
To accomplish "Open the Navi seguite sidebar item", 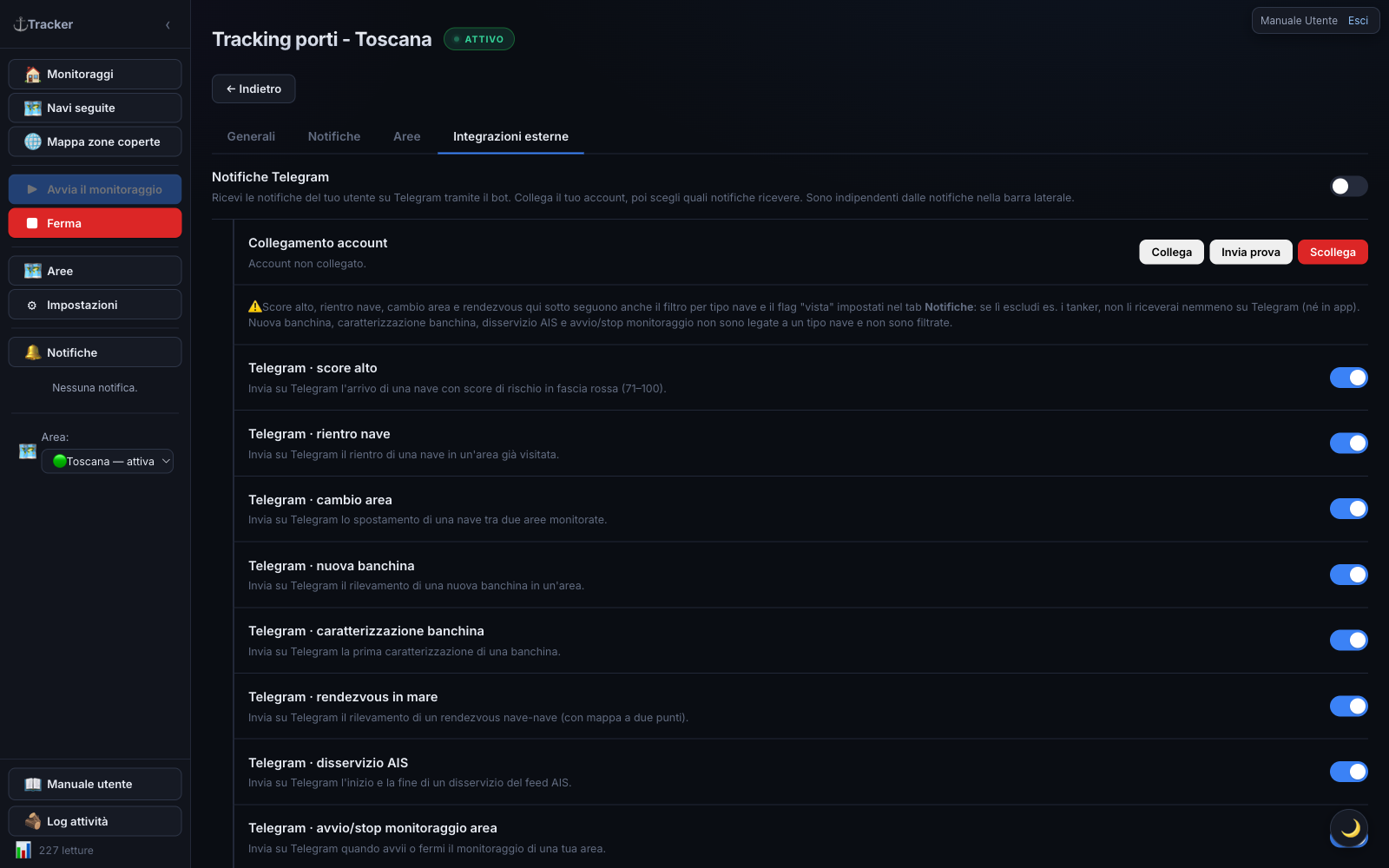I will click(95, 108).
